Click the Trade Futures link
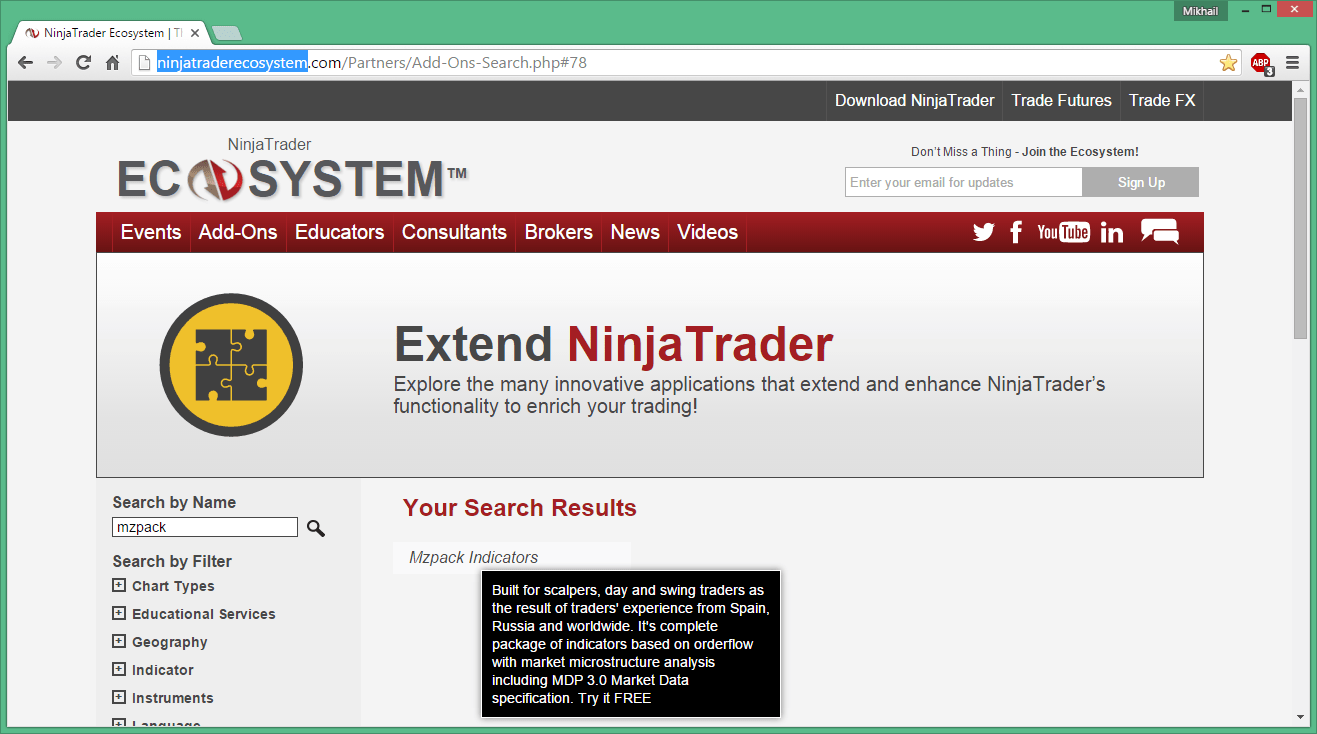The image size is (1317, 734). click(x=1061, y=101)
